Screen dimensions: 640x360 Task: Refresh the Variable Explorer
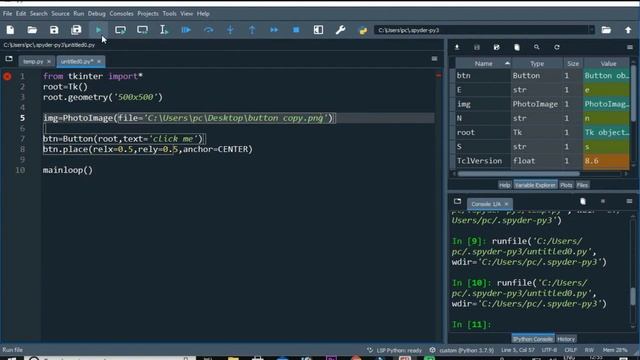pos(557,47)
